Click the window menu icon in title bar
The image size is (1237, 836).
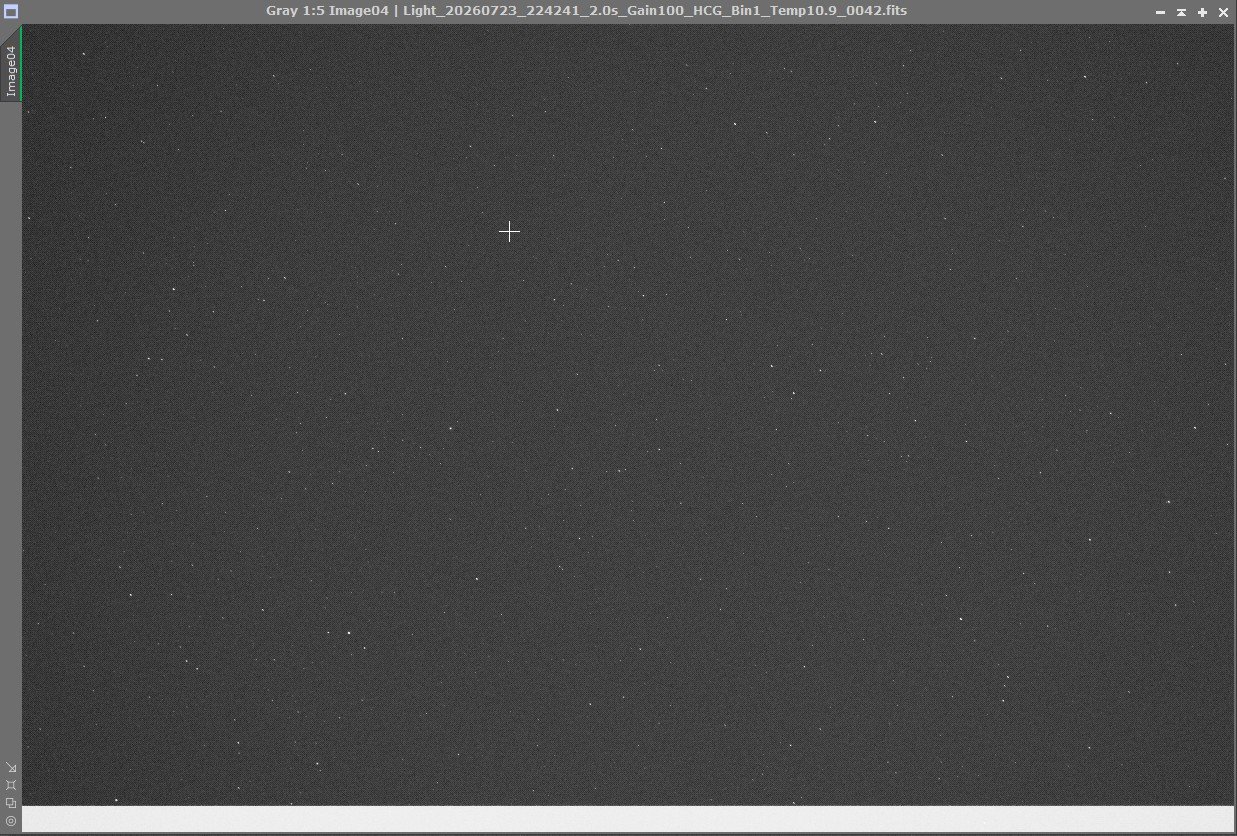[11, 12]
